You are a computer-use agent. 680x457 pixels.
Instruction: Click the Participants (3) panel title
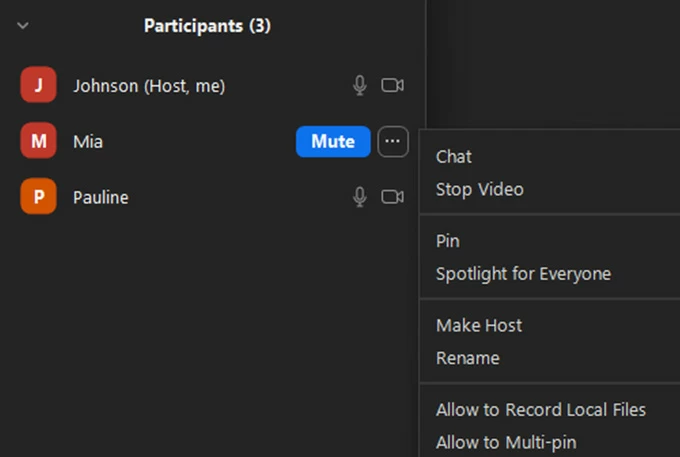click(207, 25)
